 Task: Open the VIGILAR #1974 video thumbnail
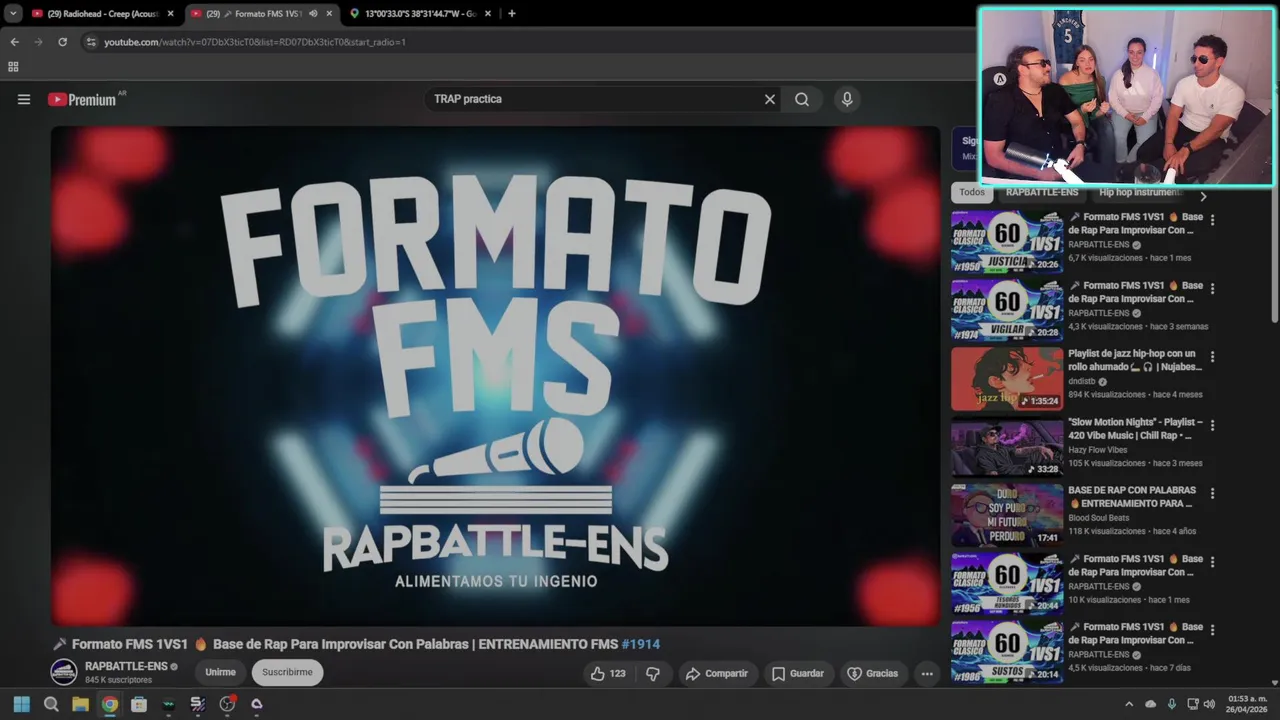[x=1007, y=310]
